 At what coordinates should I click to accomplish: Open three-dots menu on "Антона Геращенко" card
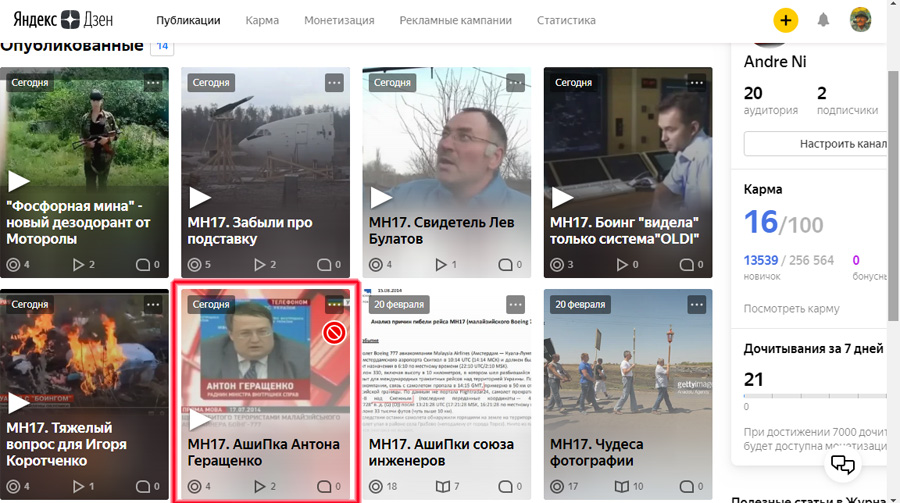(334, 304)
